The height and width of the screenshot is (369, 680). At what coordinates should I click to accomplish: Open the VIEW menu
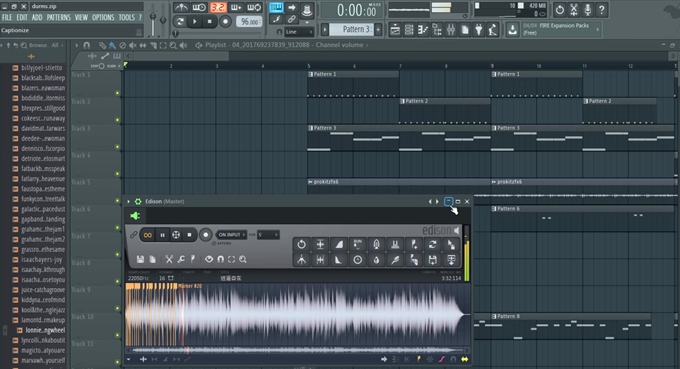[x=81, y=17]
